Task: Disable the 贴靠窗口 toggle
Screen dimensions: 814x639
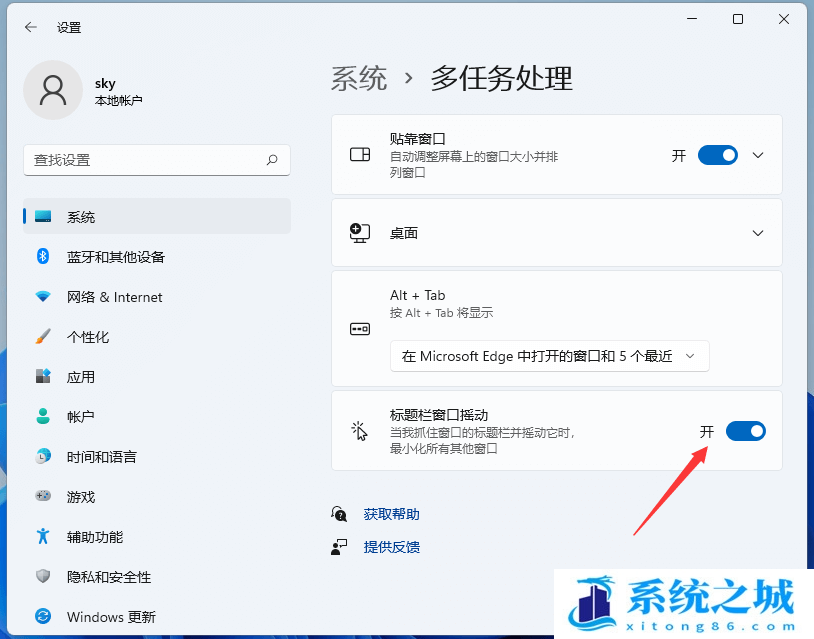Action: 718,155
